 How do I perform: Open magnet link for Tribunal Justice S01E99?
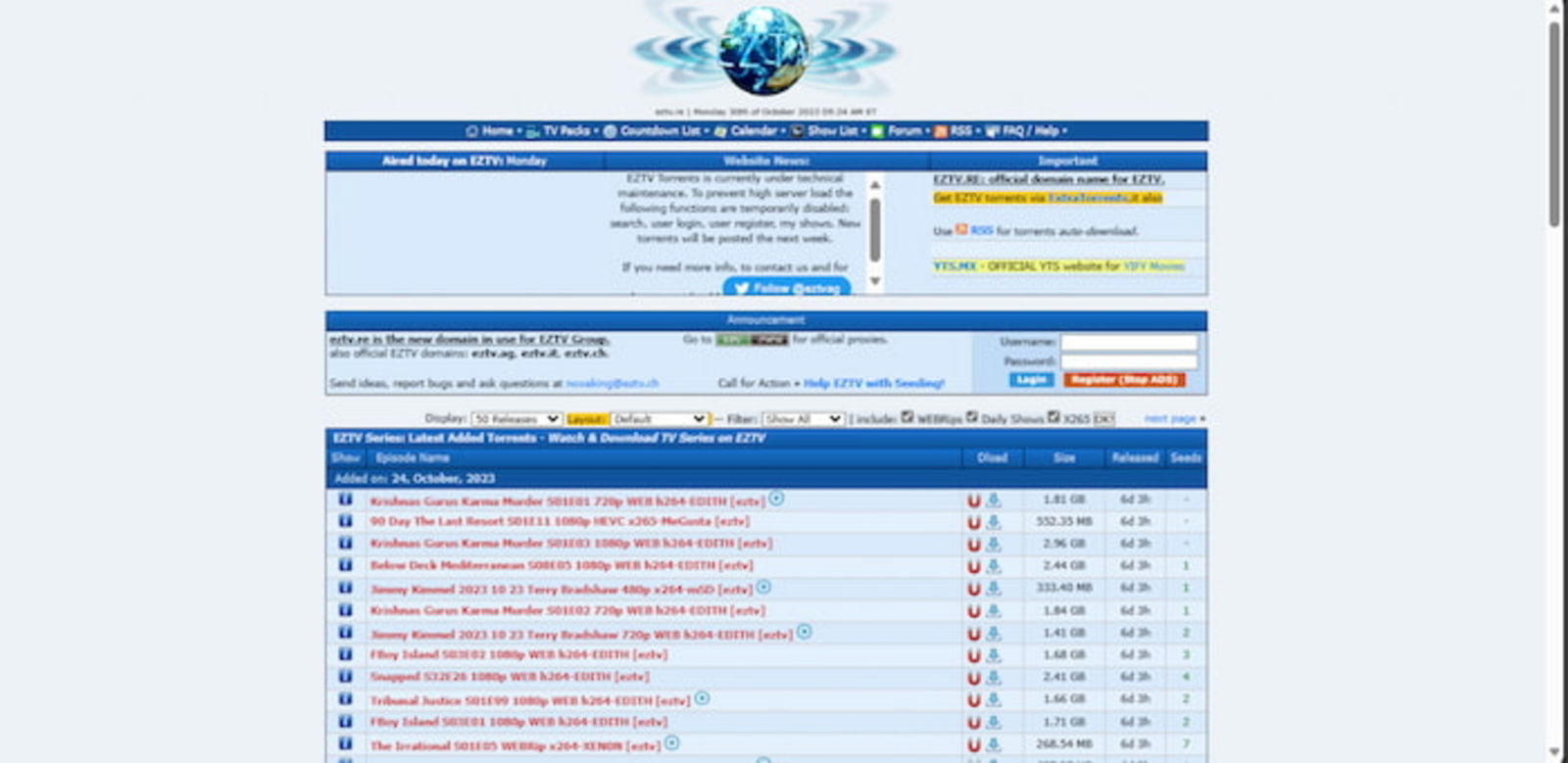tap(973, 700)
